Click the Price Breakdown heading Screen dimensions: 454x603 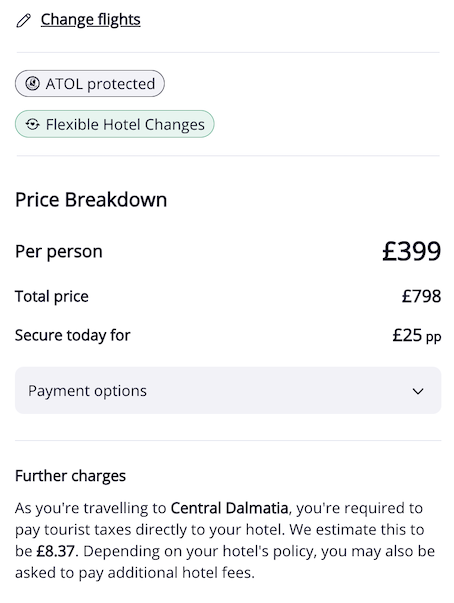pos(91,200)
